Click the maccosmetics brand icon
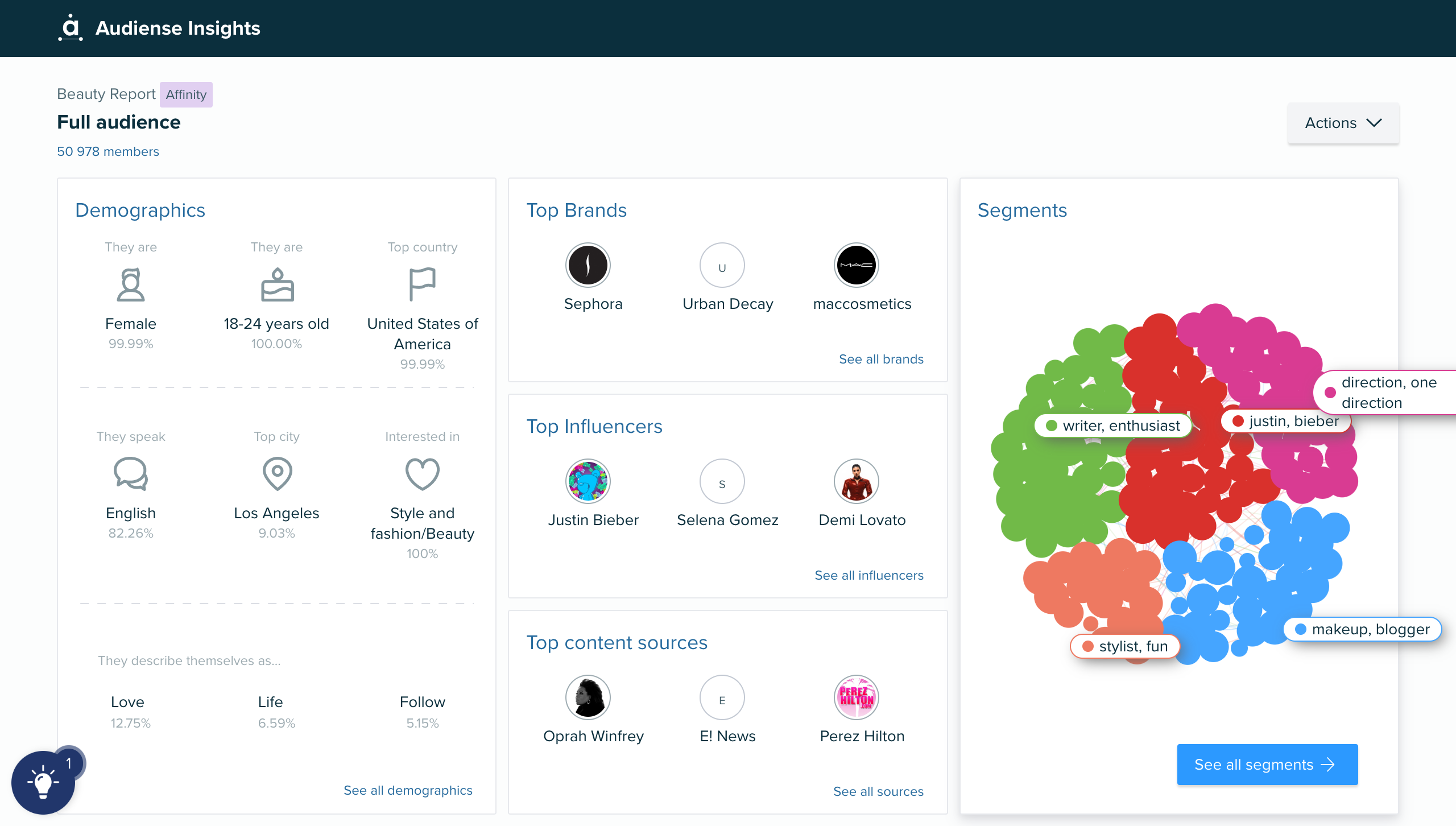The width and height of the screenshot is (1456, 826). 858,266
